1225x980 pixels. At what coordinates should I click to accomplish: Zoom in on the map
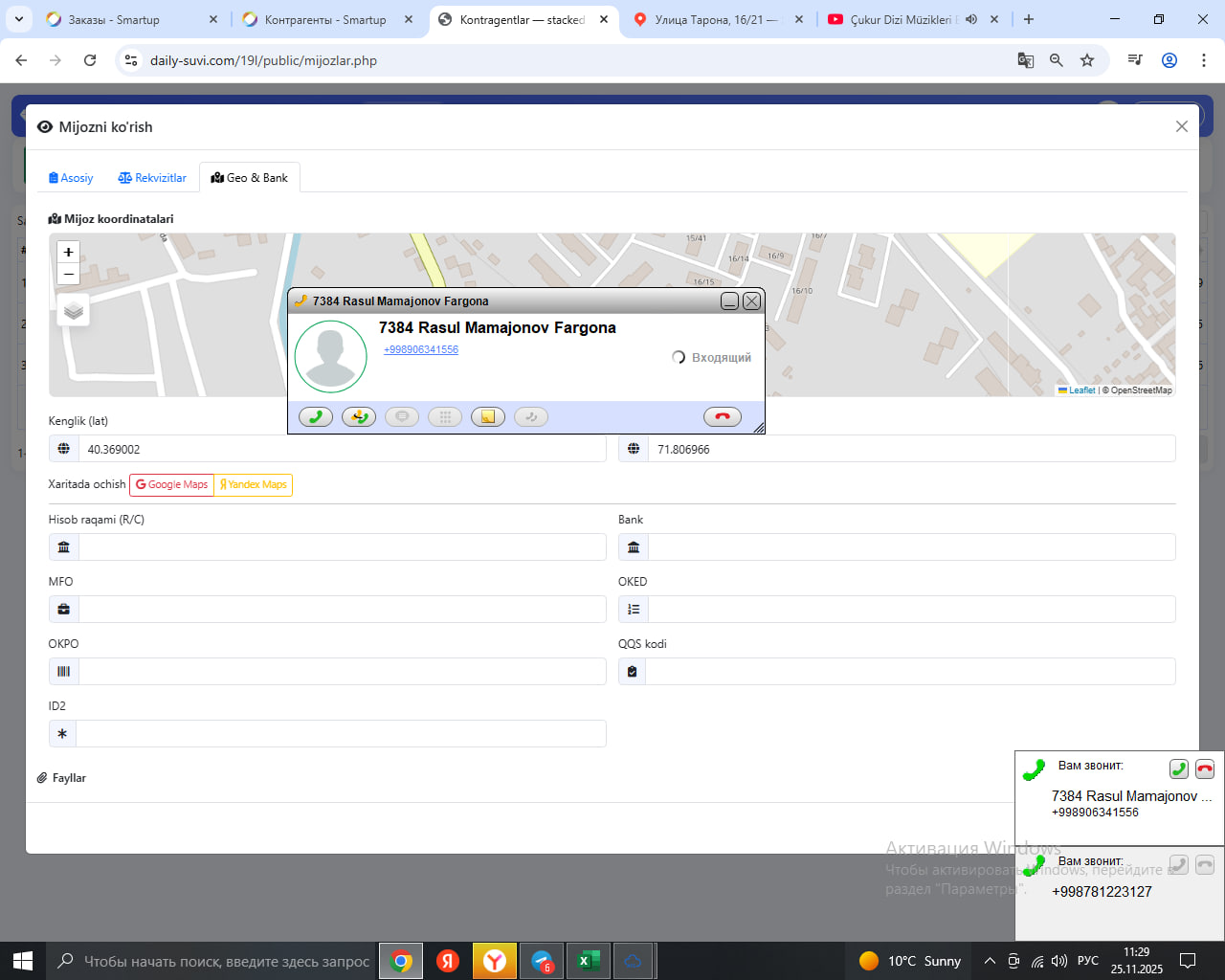68,252
